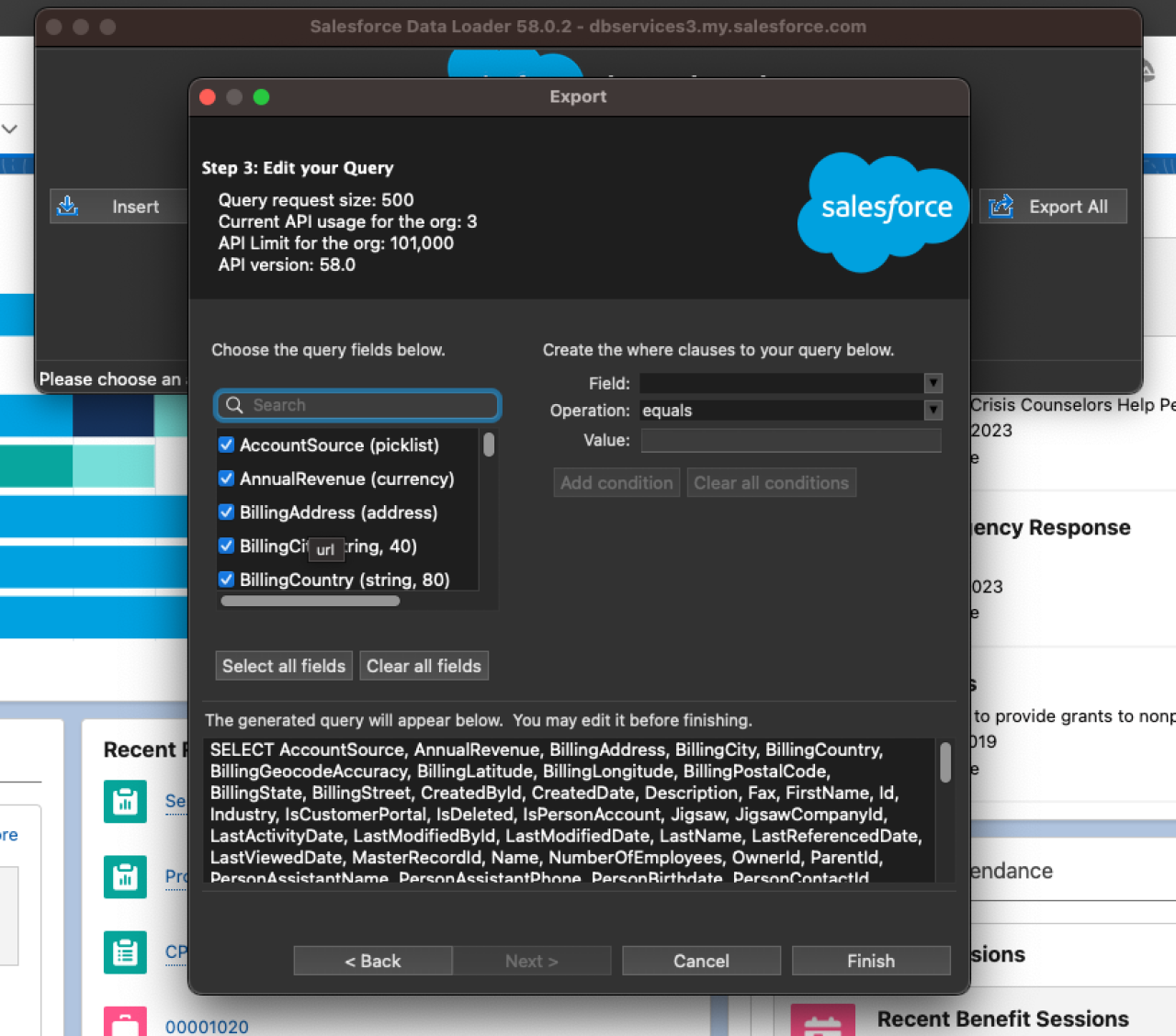Toggle the BillingAddress (address) checkbox

click(x=226, y=512)
